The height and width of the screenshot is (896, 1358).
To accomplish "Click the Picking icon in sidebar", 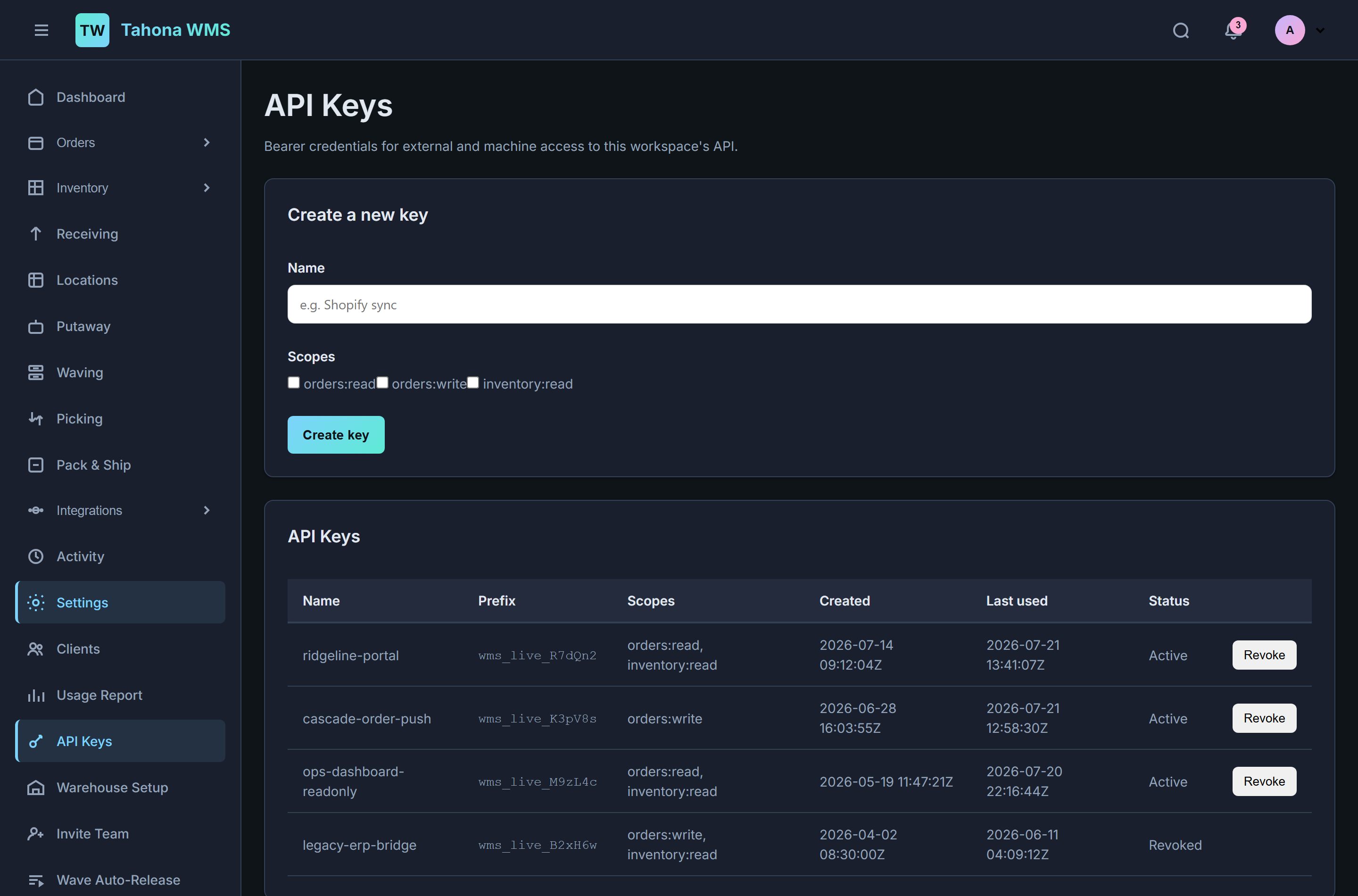I will pyautogui.click(x=35, y=419).
